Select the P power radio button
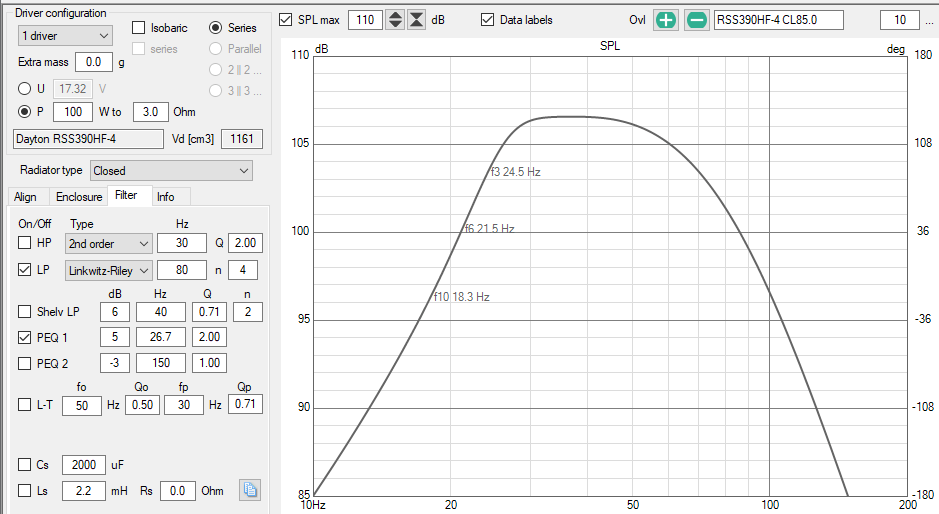 pyautogui.click(x=25, y=111)
